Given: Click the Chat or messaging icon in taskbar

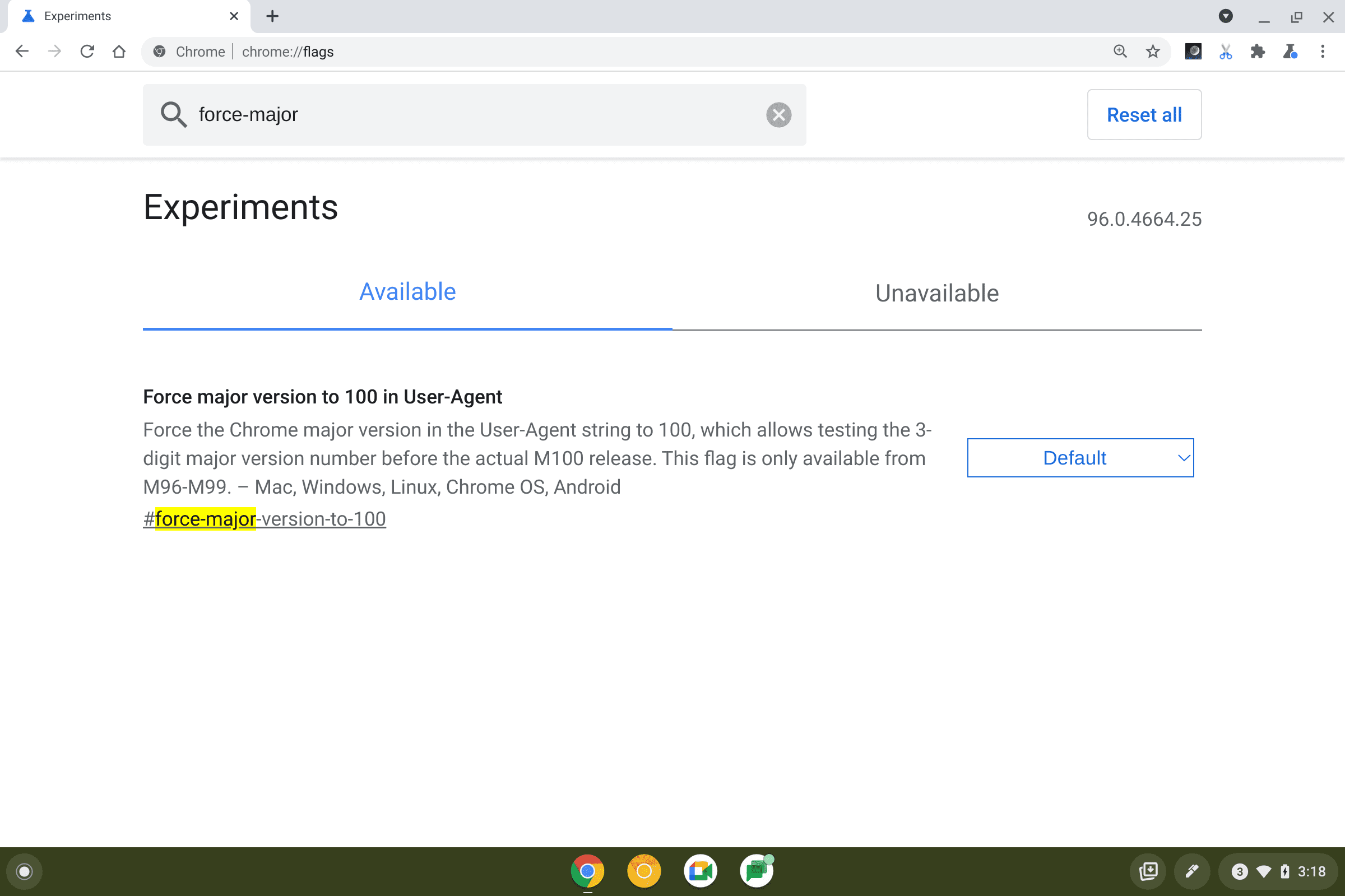Looking at the screenshot, I should [x=757, y=870].
